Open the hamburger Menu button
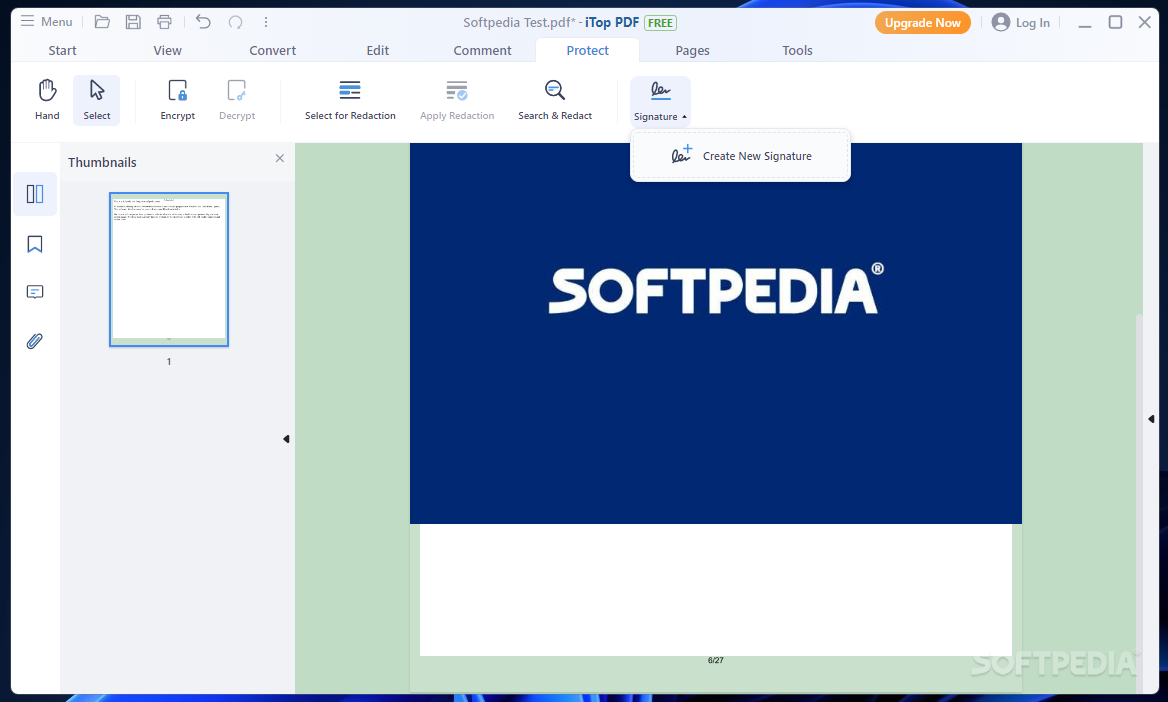Image resolution: width=1168 pixels, height=702 pixels. tap(46, 22)
